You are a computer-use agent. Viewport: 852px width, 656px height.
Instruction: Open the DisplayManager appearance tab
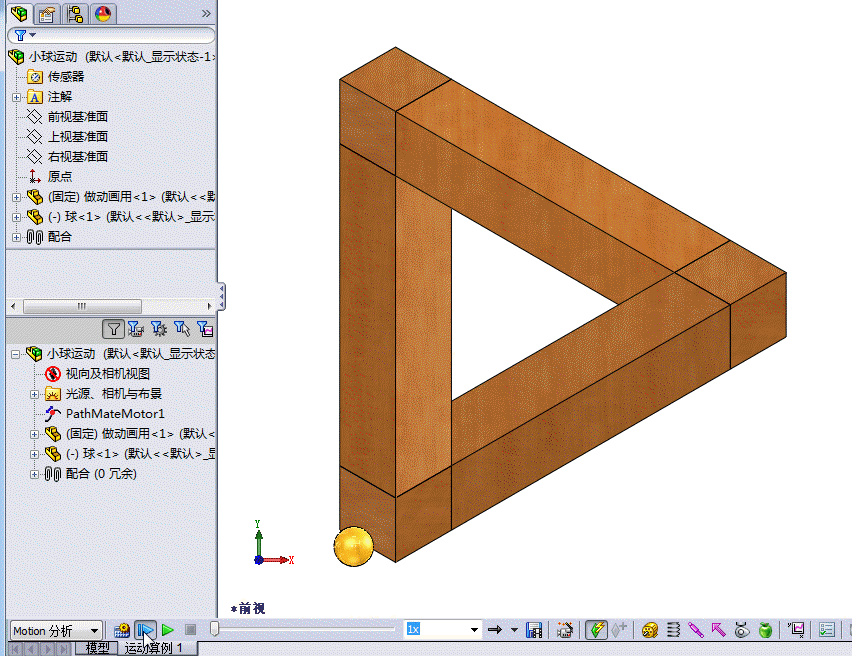tap(103, 14)
